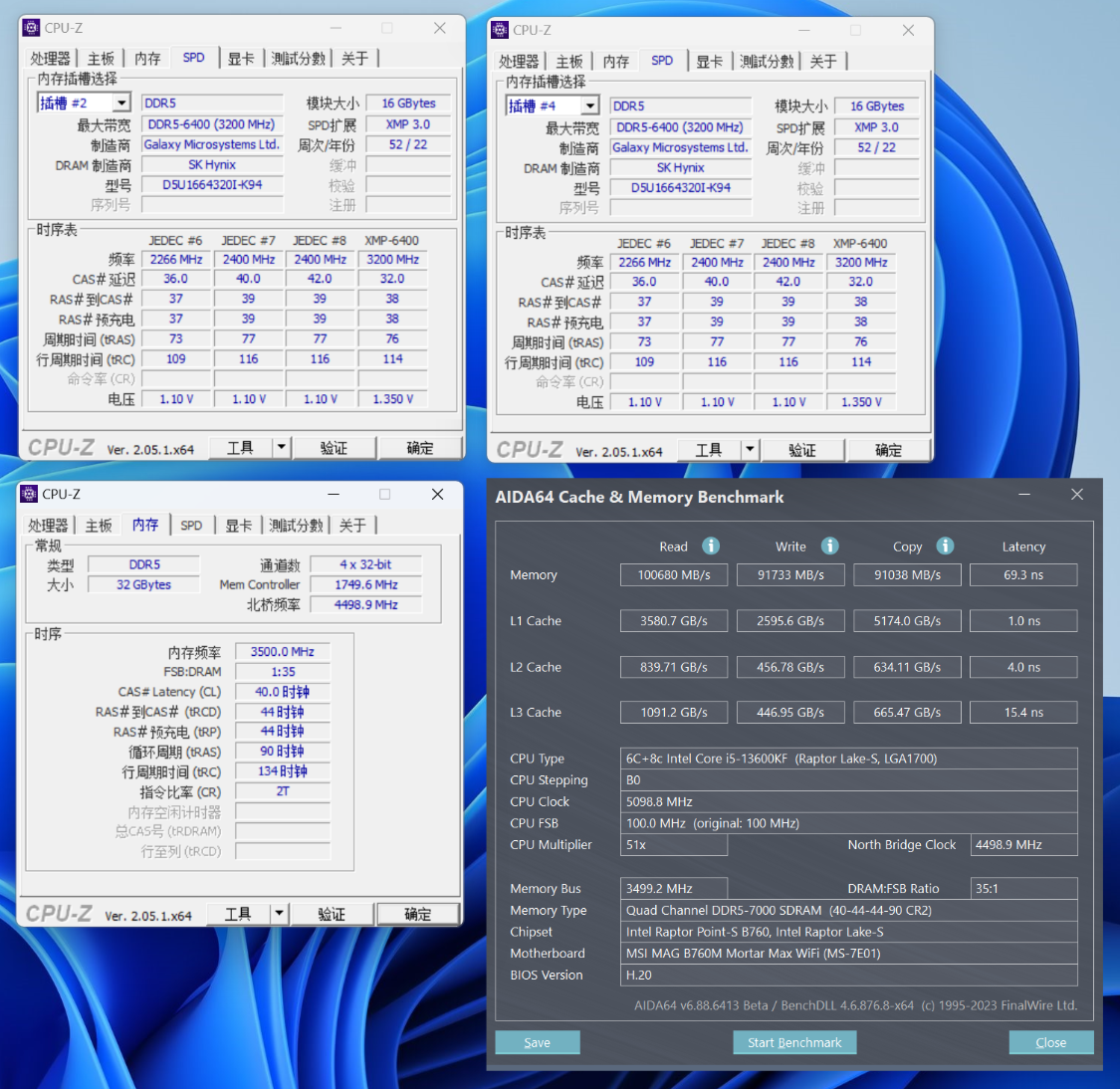Switch to 处理器 tab in slot #4 CPU-Z window

519,62
